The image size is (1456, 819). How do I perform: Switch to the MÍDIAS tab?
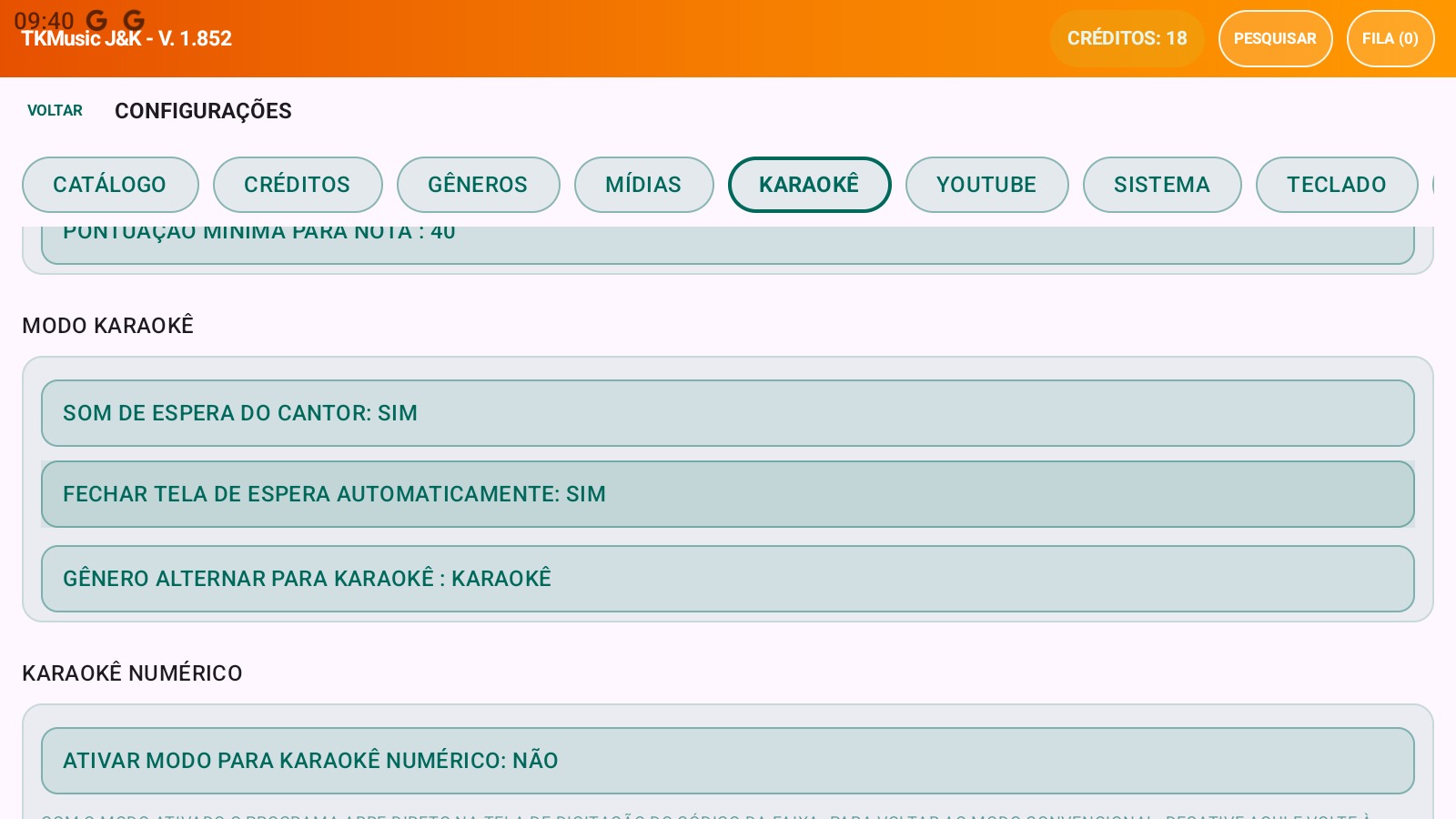(x=643, y=185)
